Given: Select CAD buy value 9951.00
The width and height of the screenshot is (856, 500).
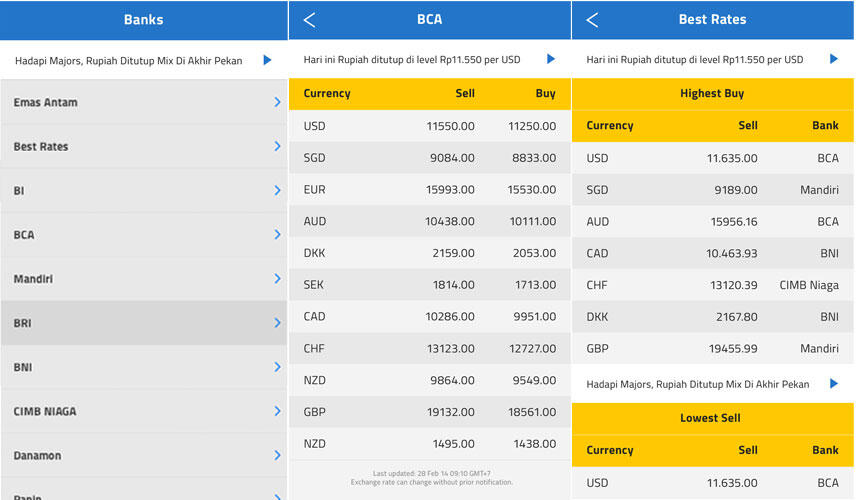Looking at the screenshot, I should pyautogui.click(x=534, y=317).
